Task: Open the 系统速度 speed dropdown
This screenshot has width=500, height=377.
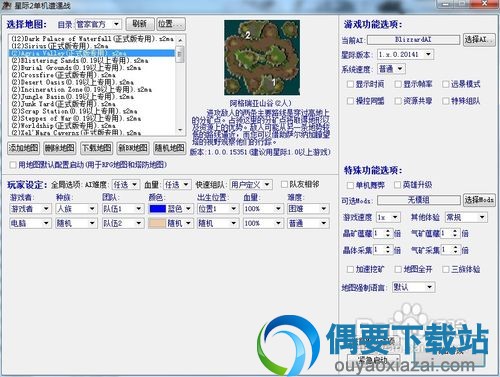Action: coord(391,69)
